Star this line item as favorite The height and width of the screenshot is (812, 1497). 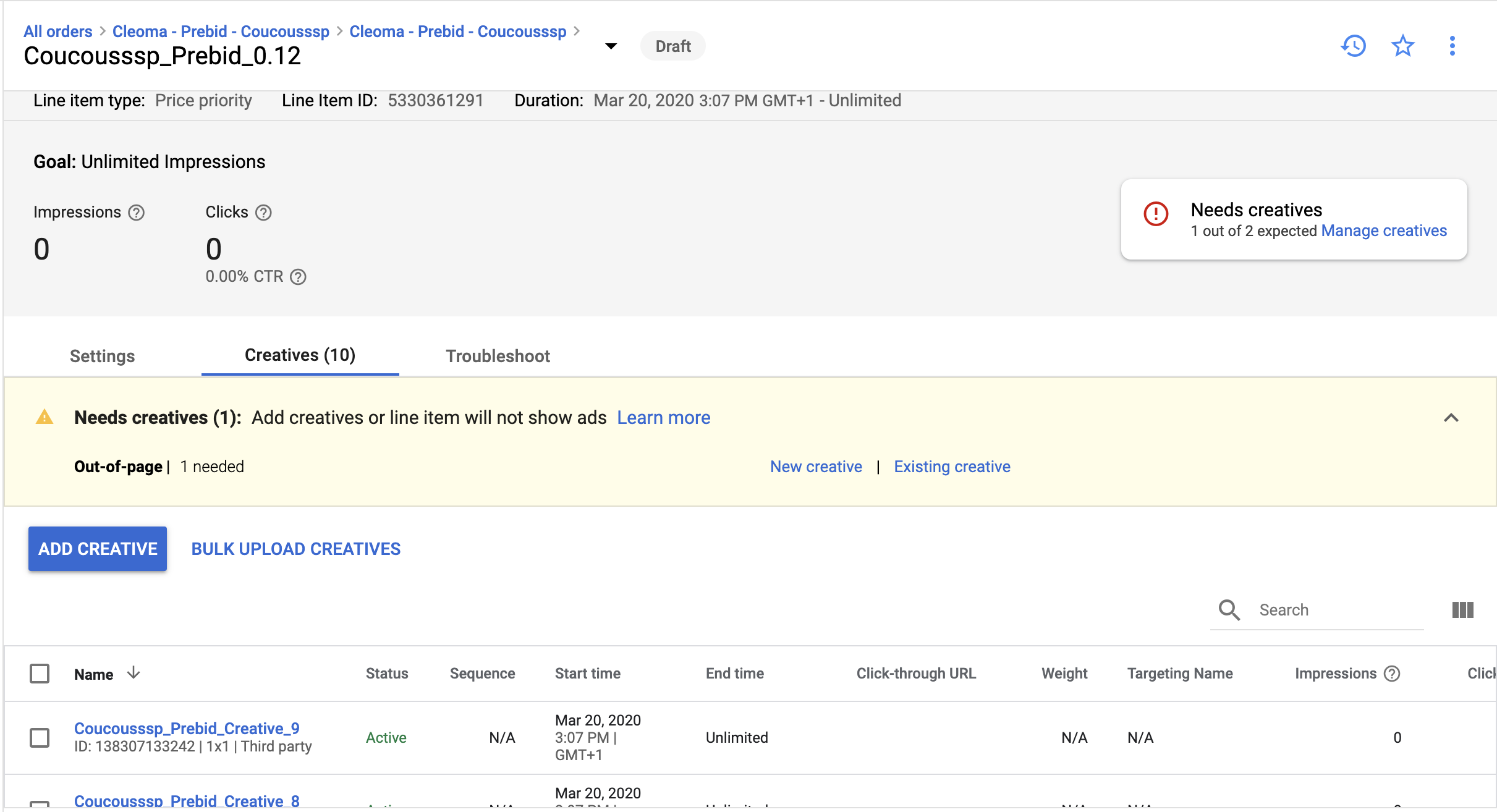pos(1402,46)
